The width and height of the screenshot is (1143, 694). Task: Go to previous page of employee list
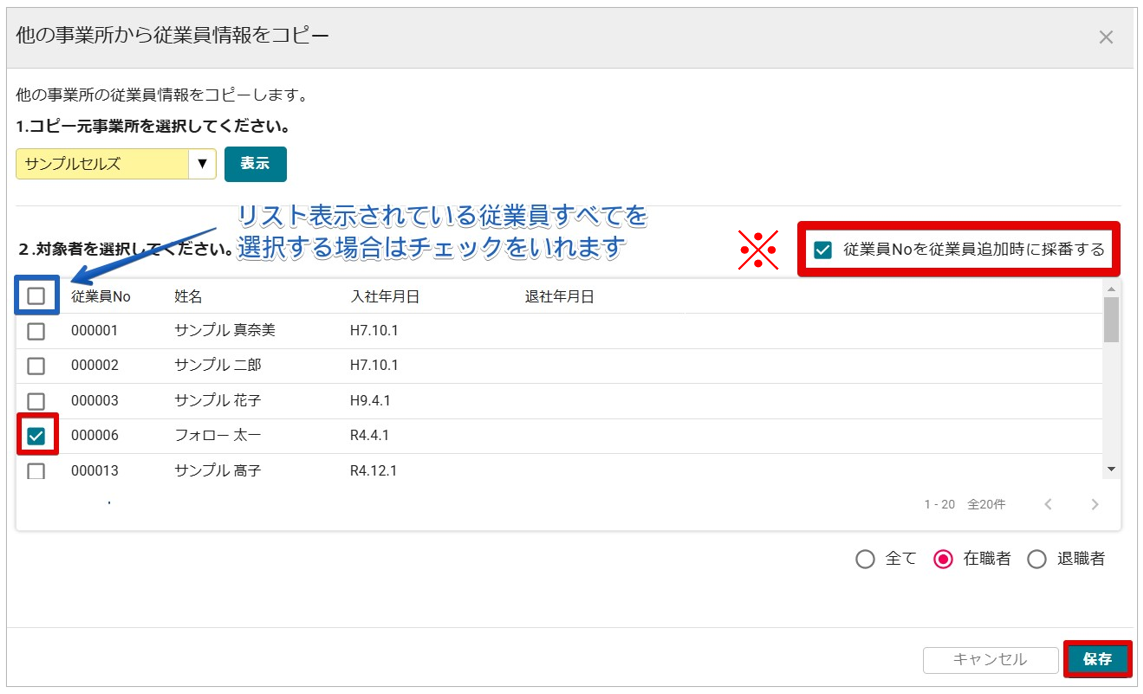(x=1048, y=504)
